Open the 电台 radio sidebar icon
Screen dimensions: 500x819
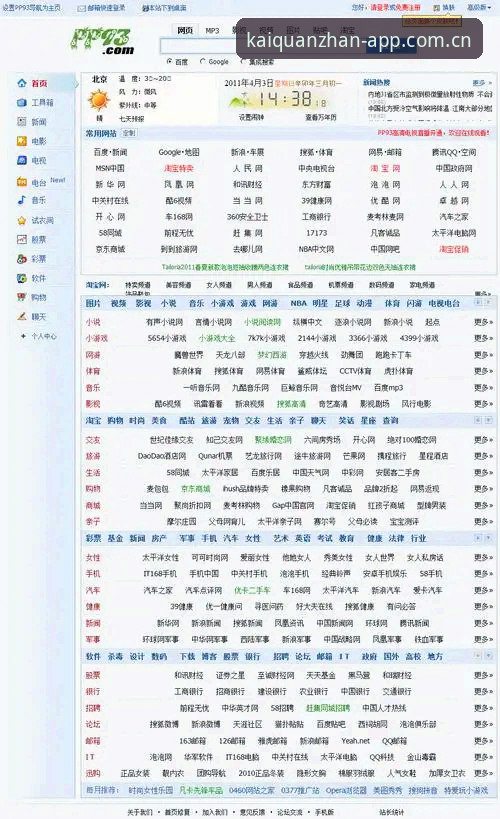click(x=22, y=182)
